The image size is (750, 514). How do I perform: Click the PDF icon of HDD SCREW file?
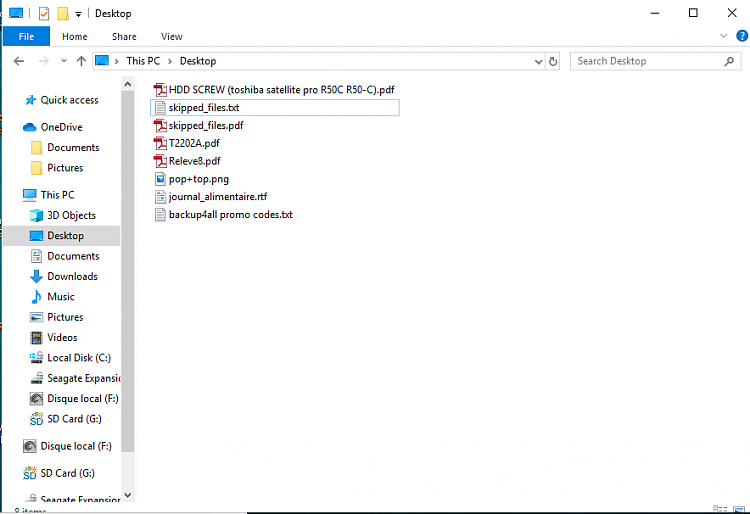coord(160,90)
